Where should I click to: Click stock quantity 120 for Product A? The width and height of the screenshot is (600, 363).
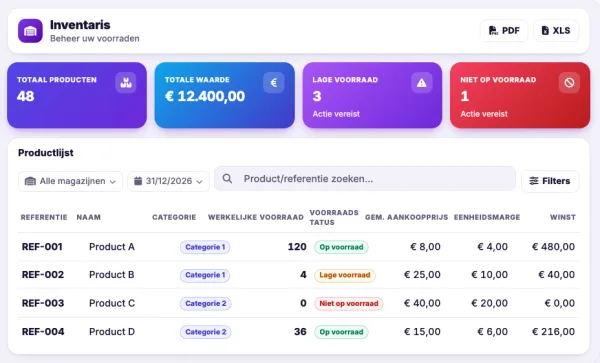(297, 247)
